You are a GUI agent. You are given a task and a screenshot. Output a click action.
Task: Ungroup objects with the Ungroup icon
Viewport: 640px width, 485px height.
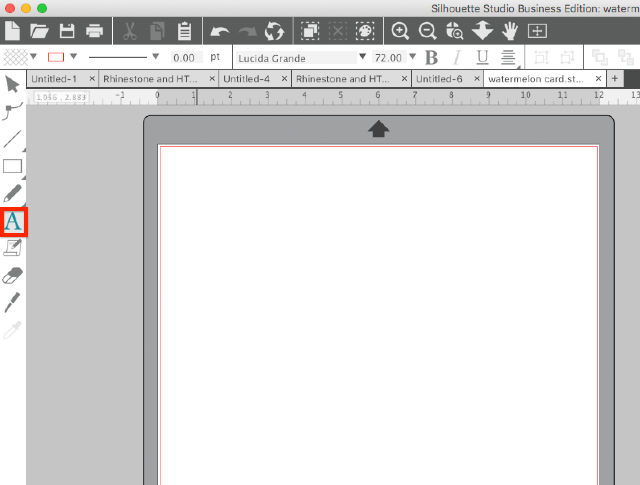(x=568, y=58)
